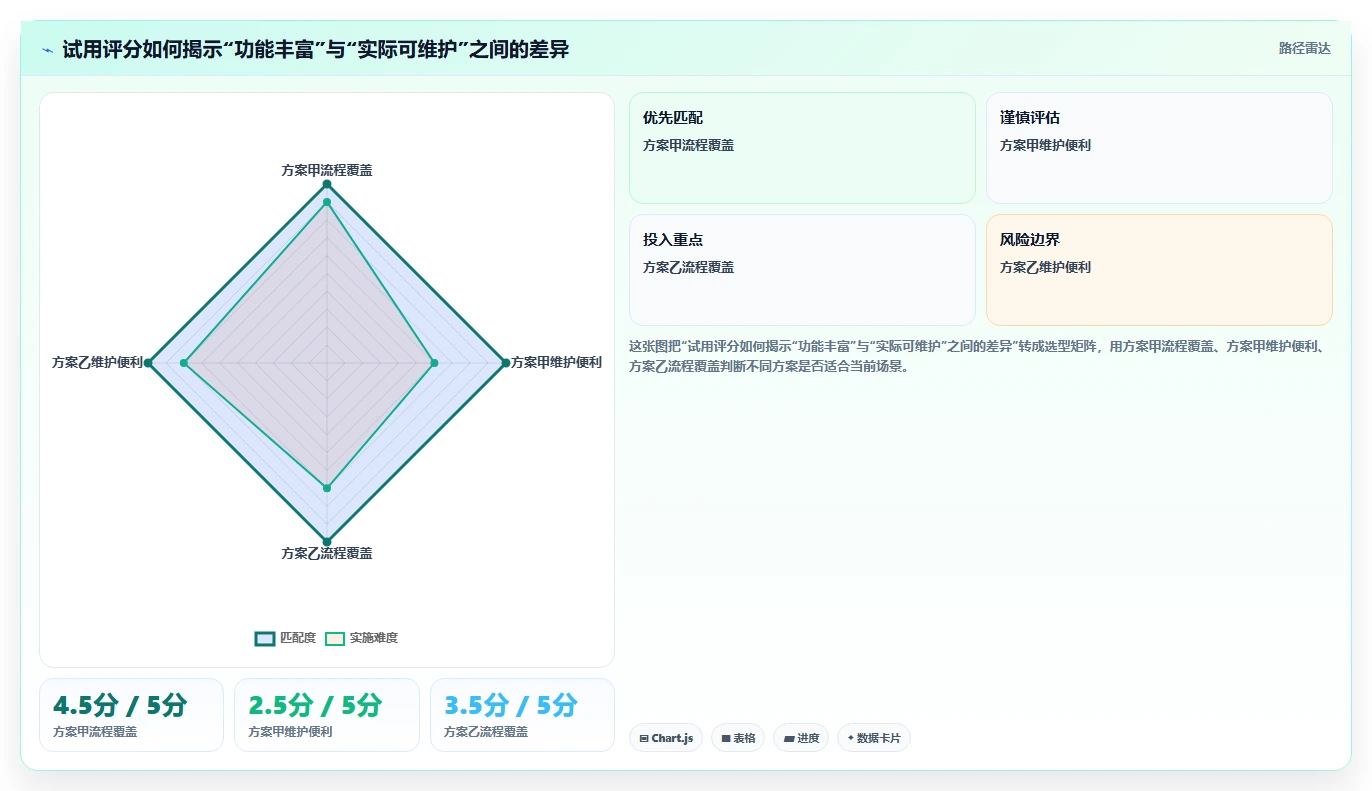Open the 谨慎评估 card
The image size is (1372, 791).
point(1159,148)
